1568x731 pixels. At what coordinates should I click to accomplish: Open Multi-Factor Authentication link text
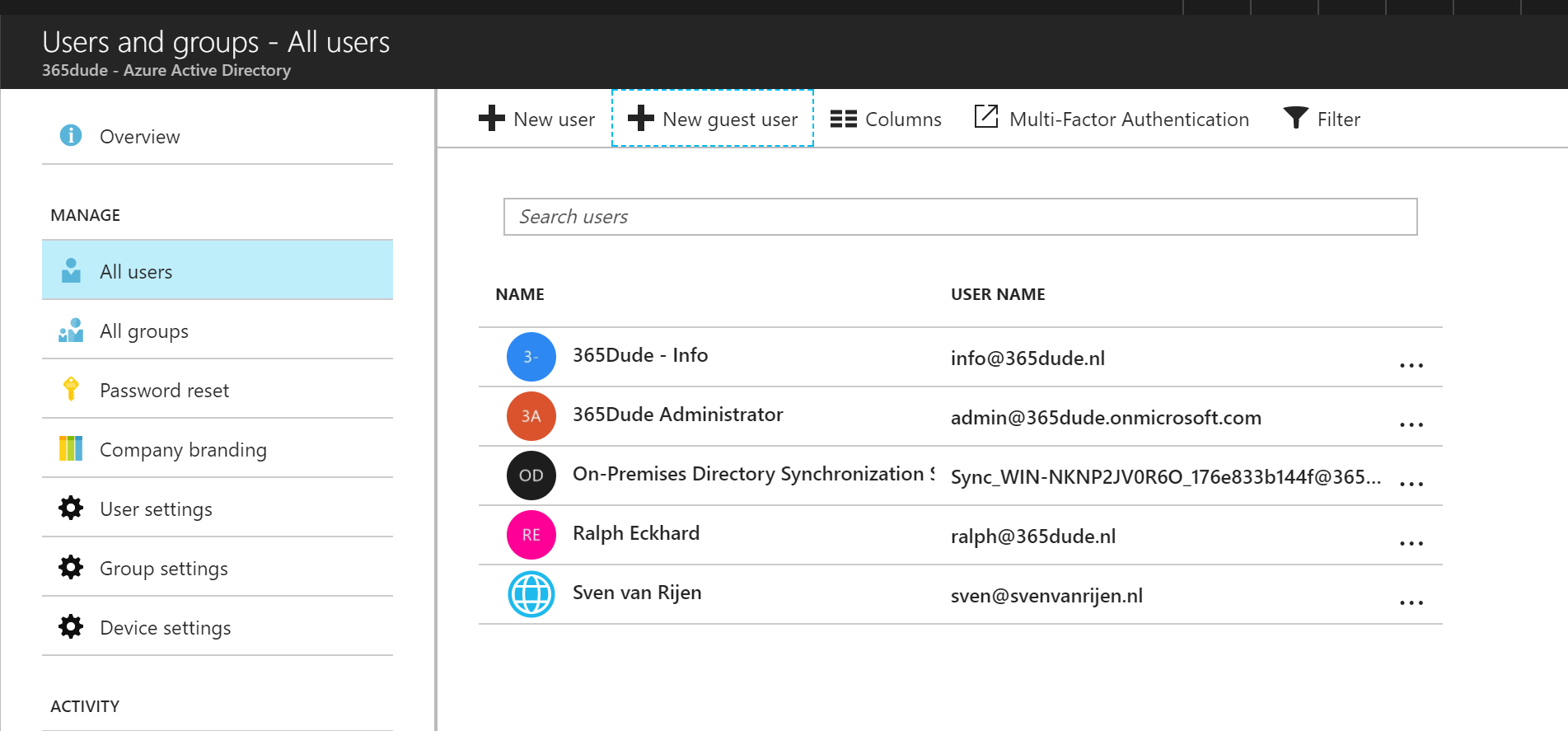tap(1129, 119)
